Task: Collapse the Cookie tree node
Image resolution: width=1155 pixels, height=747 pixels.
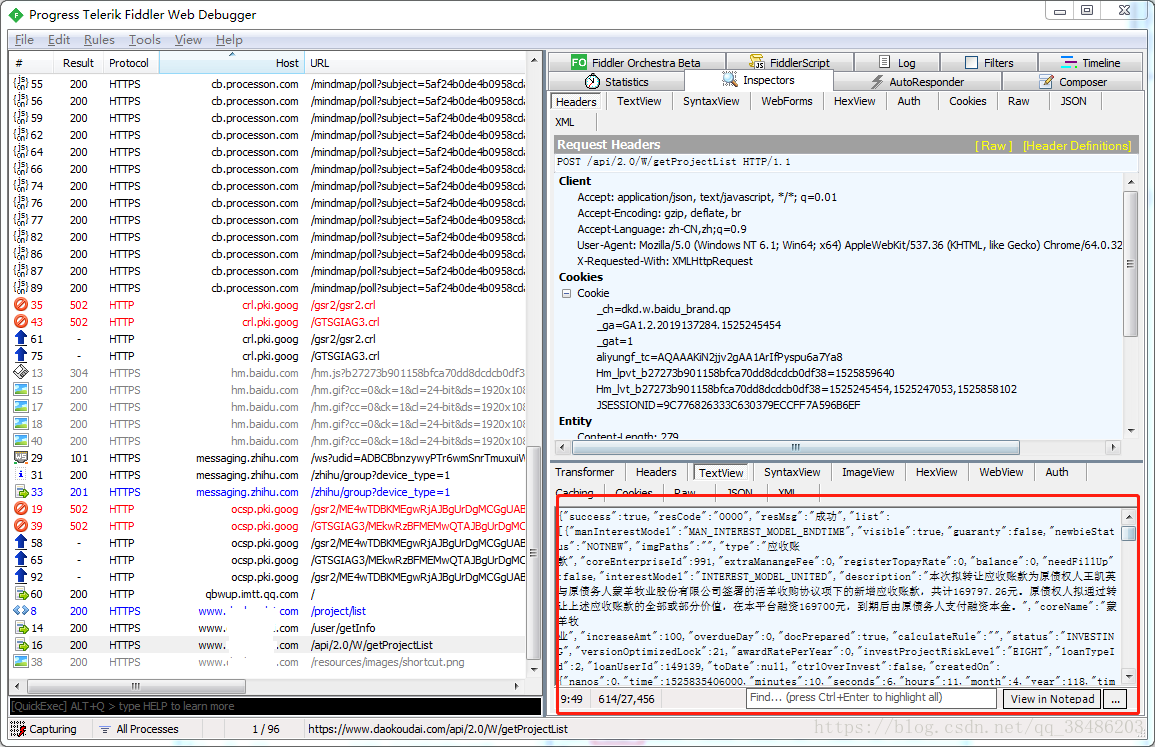Action: click(x=566, y=292)
